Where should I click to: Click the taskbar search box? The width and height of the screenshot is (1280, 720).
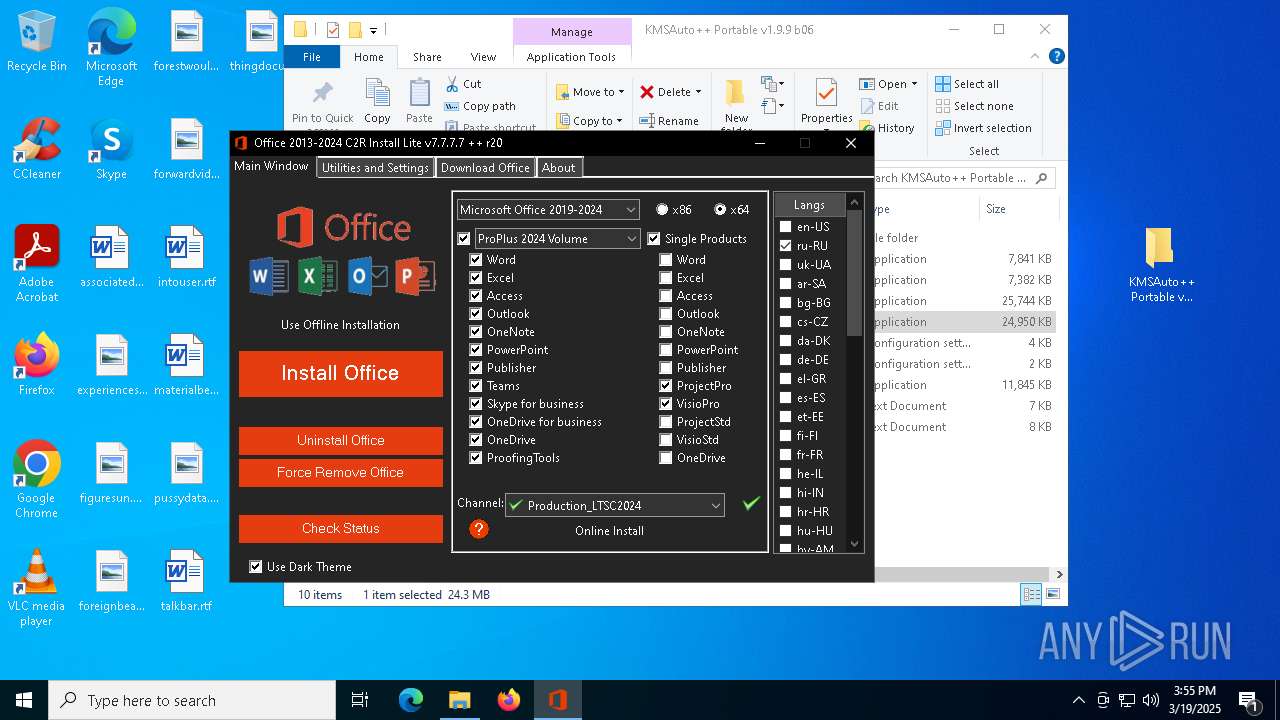pyautogui.click(x=192, y=700)
